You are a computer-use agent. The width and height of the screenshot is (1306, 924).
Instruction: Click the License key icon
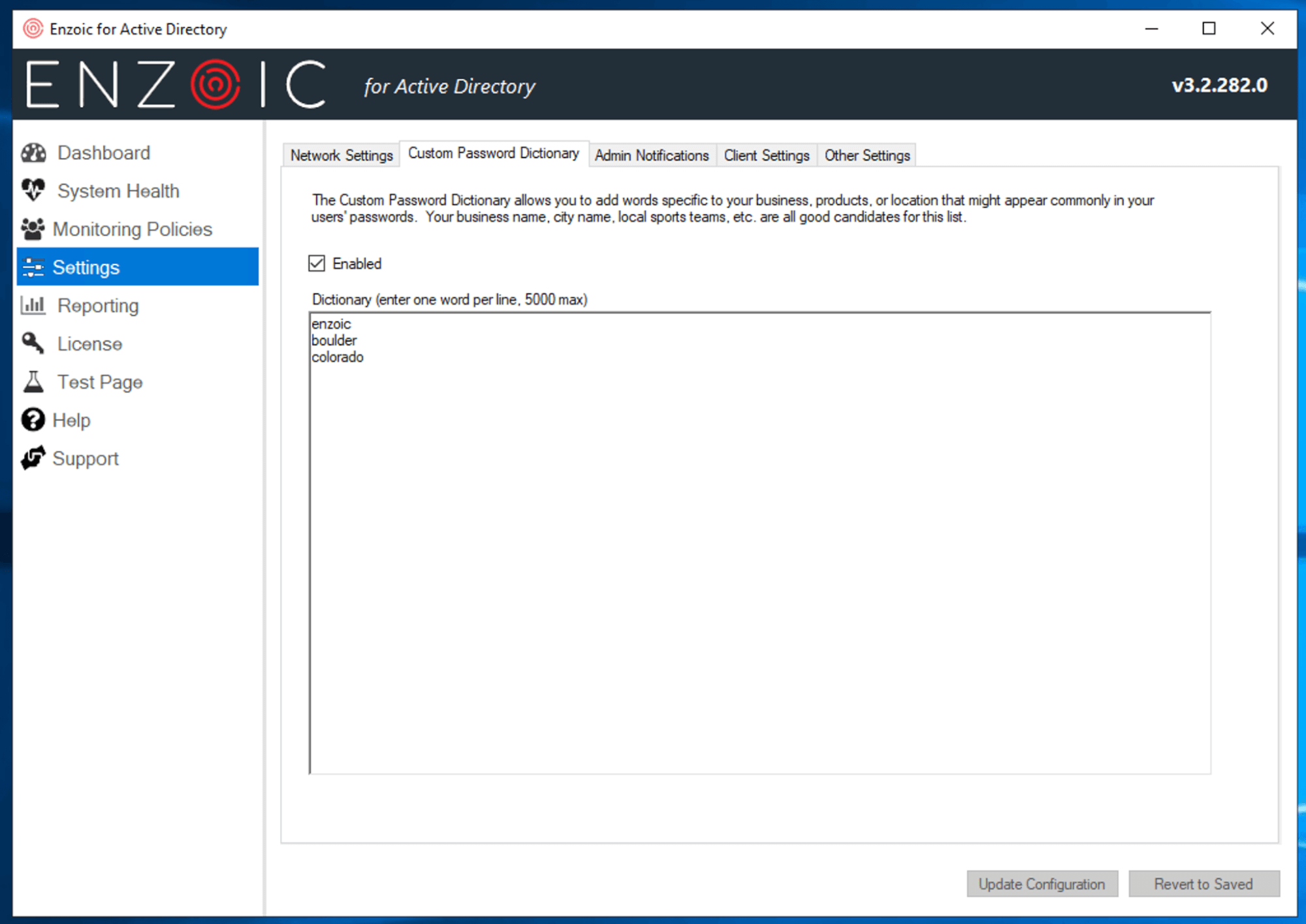33,343
